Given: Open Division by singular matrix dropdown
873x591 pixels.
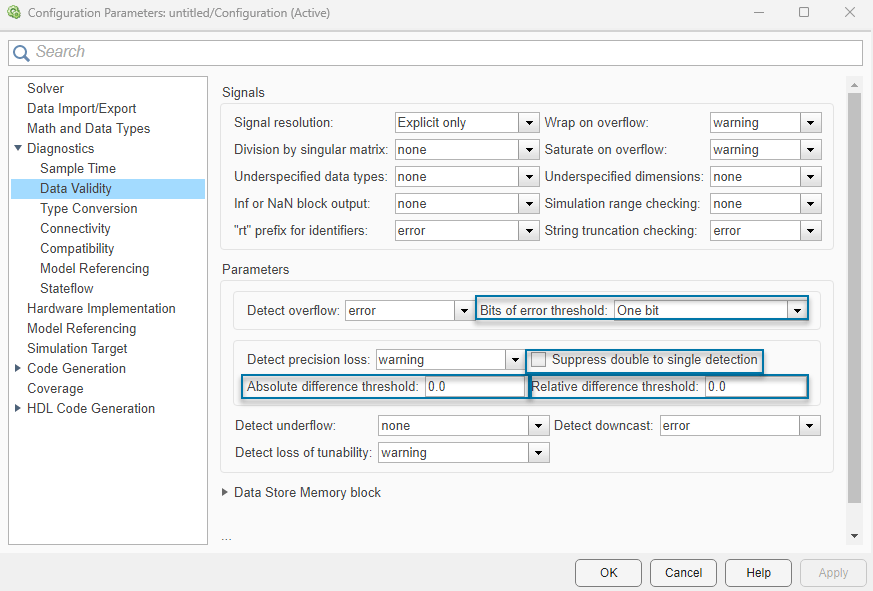Looking at the screenshot, I should click(467, 149).
